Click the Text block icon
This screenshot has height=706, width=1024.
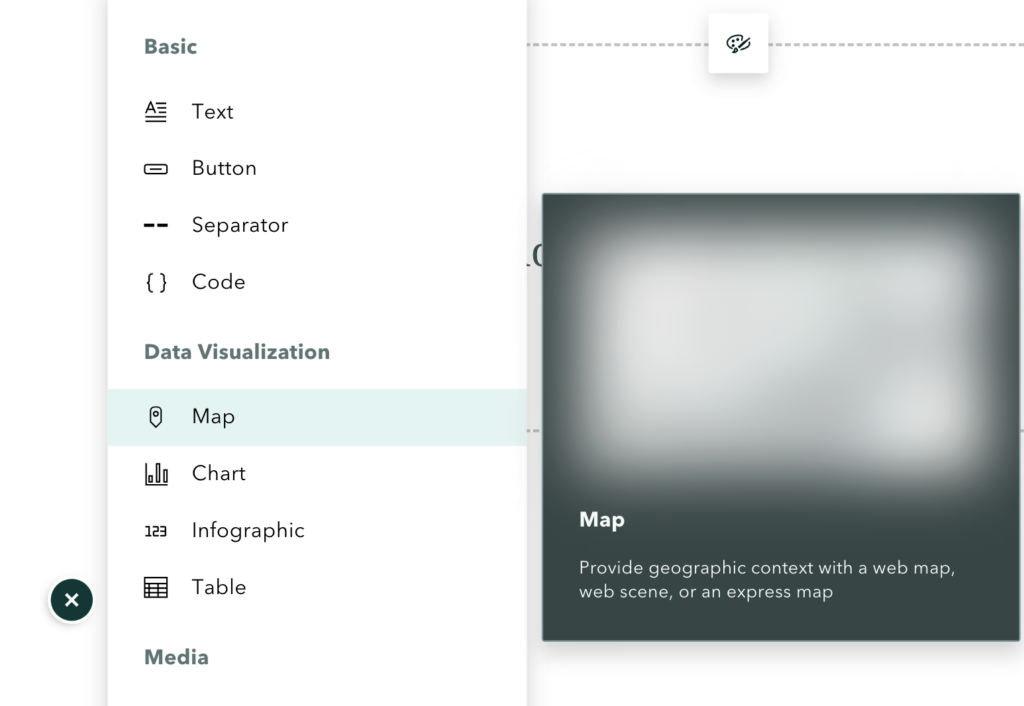[x=155, y=112]
